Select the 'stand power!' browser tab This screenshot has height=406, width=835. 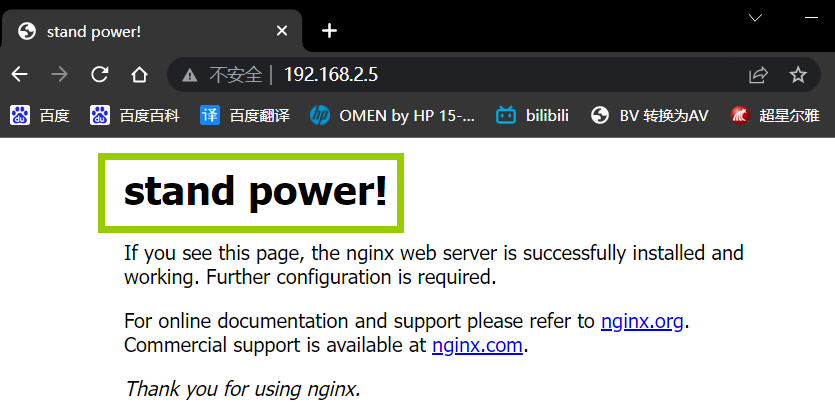(152, 31)
